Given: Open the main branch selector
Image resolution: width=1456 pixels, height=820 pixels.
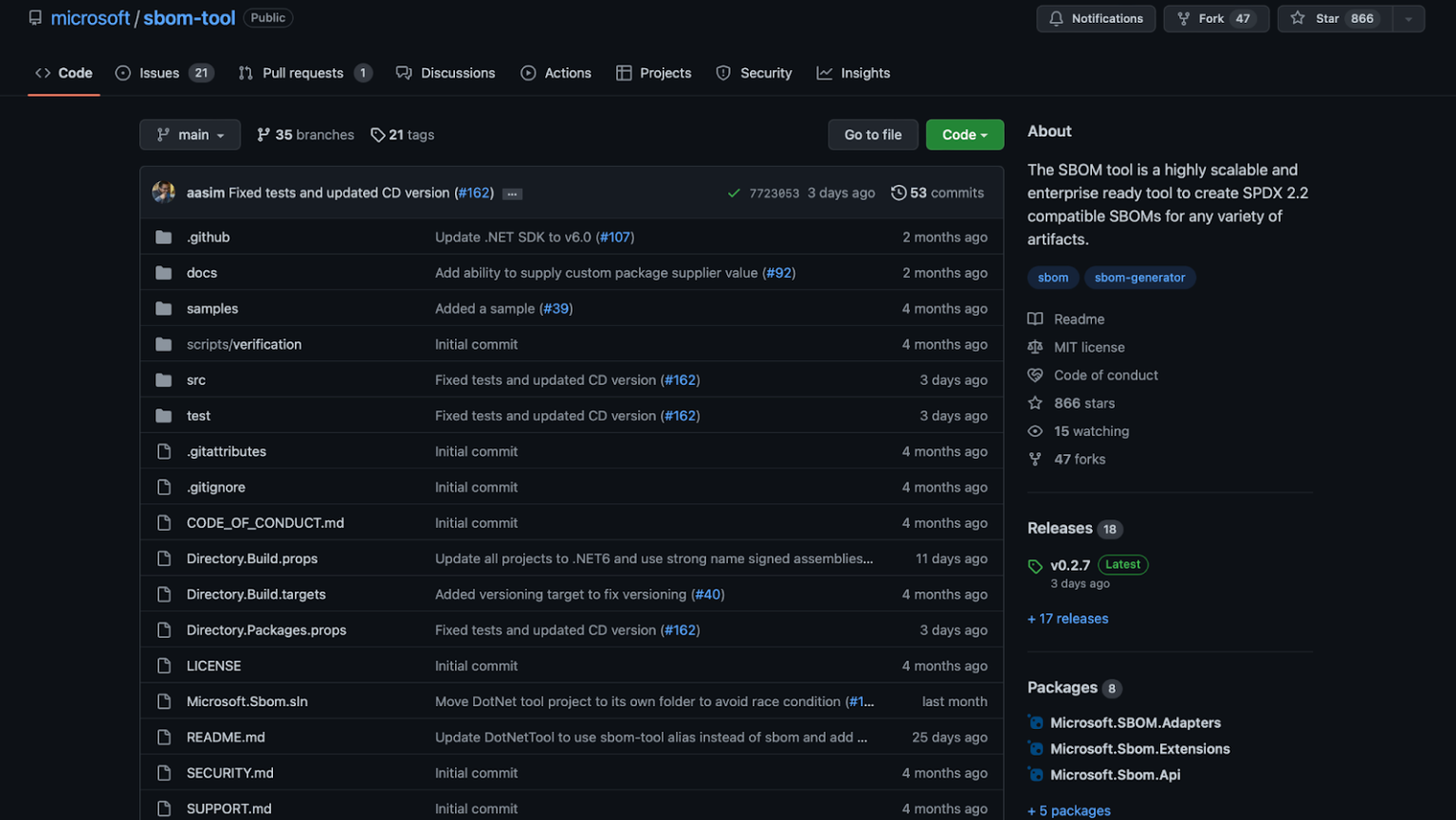Looking at the screenshot, I should coord(190,135).
